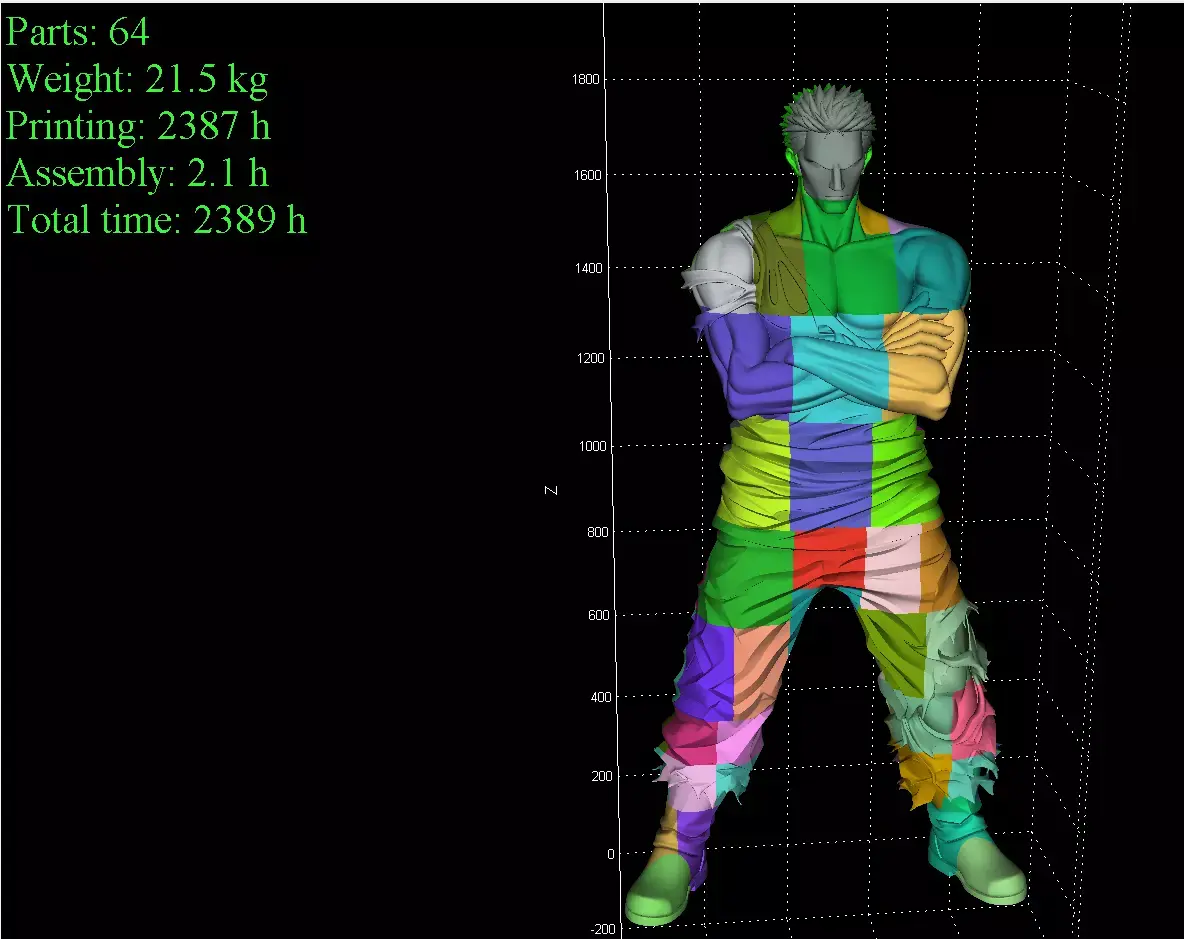Click the 1000 Z-axis tick label
This screenshot has width=1184, height=939.
tap(593, 446)
